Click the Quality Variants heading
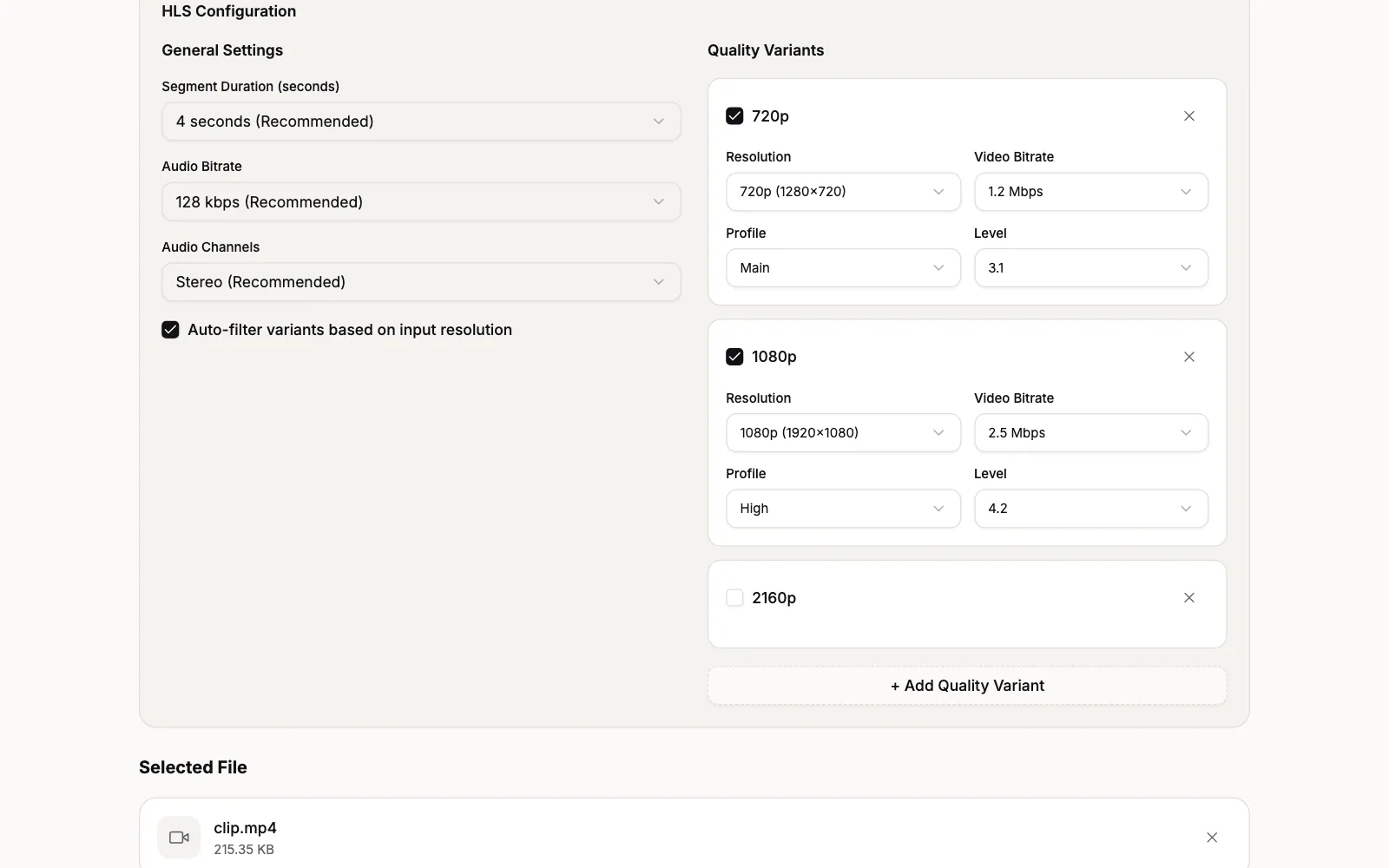 pos(766,50)
